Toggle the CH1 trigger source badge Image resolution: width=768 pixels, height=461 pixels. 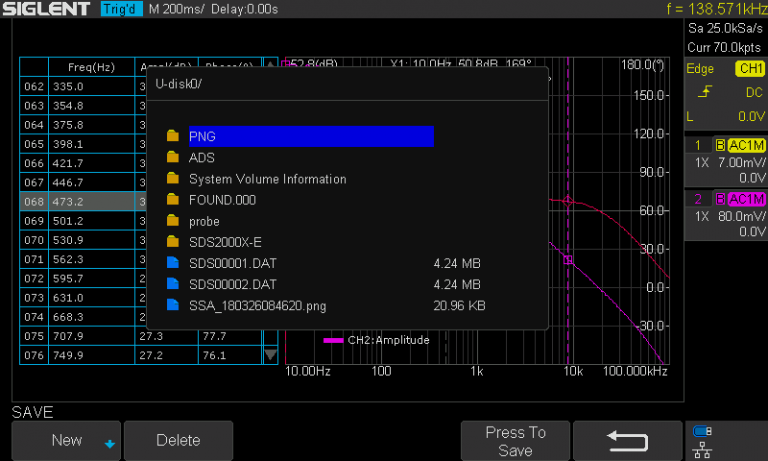click(749, 69)
